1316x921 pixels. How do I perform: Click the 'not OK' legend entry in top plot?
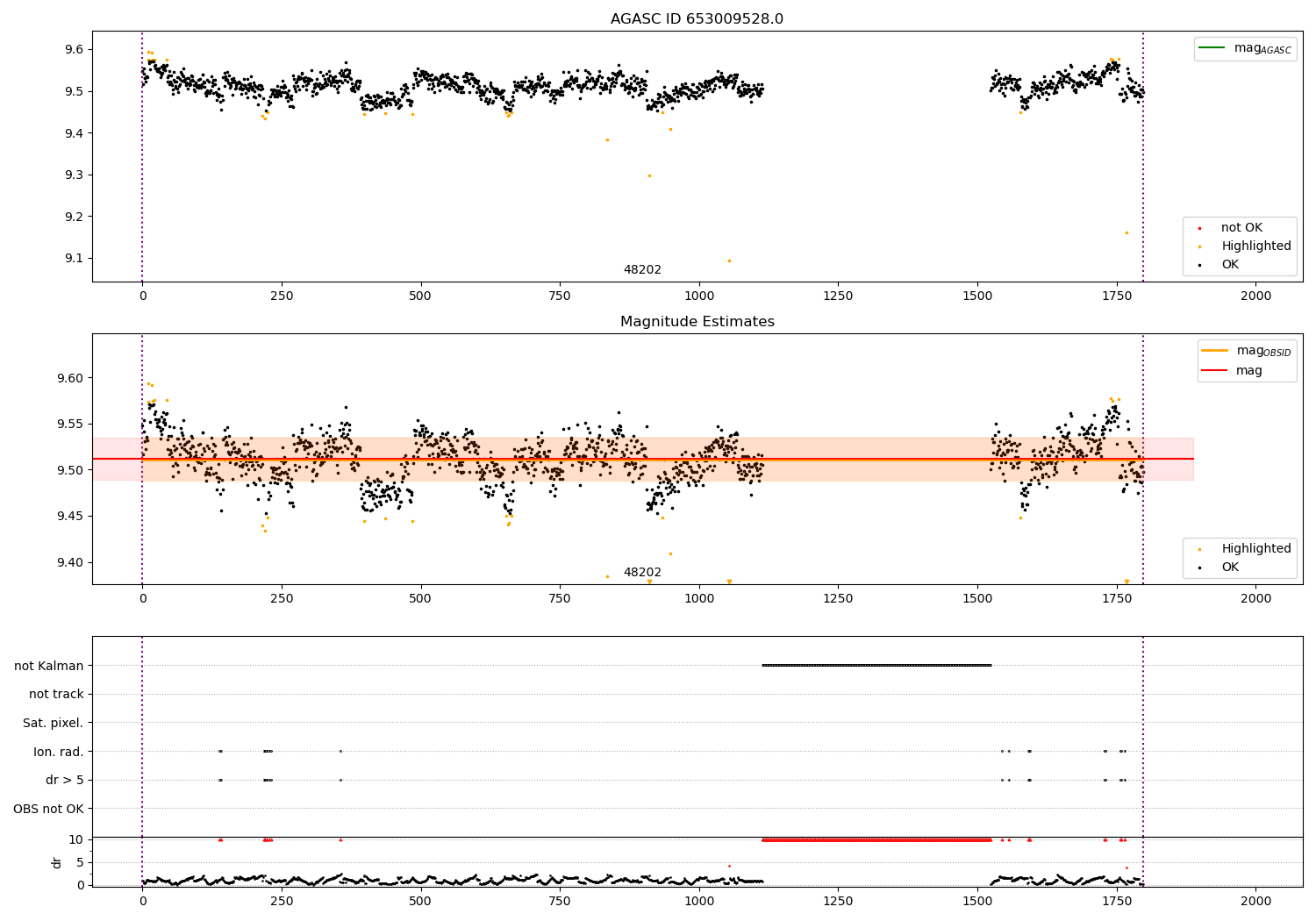1240,228
